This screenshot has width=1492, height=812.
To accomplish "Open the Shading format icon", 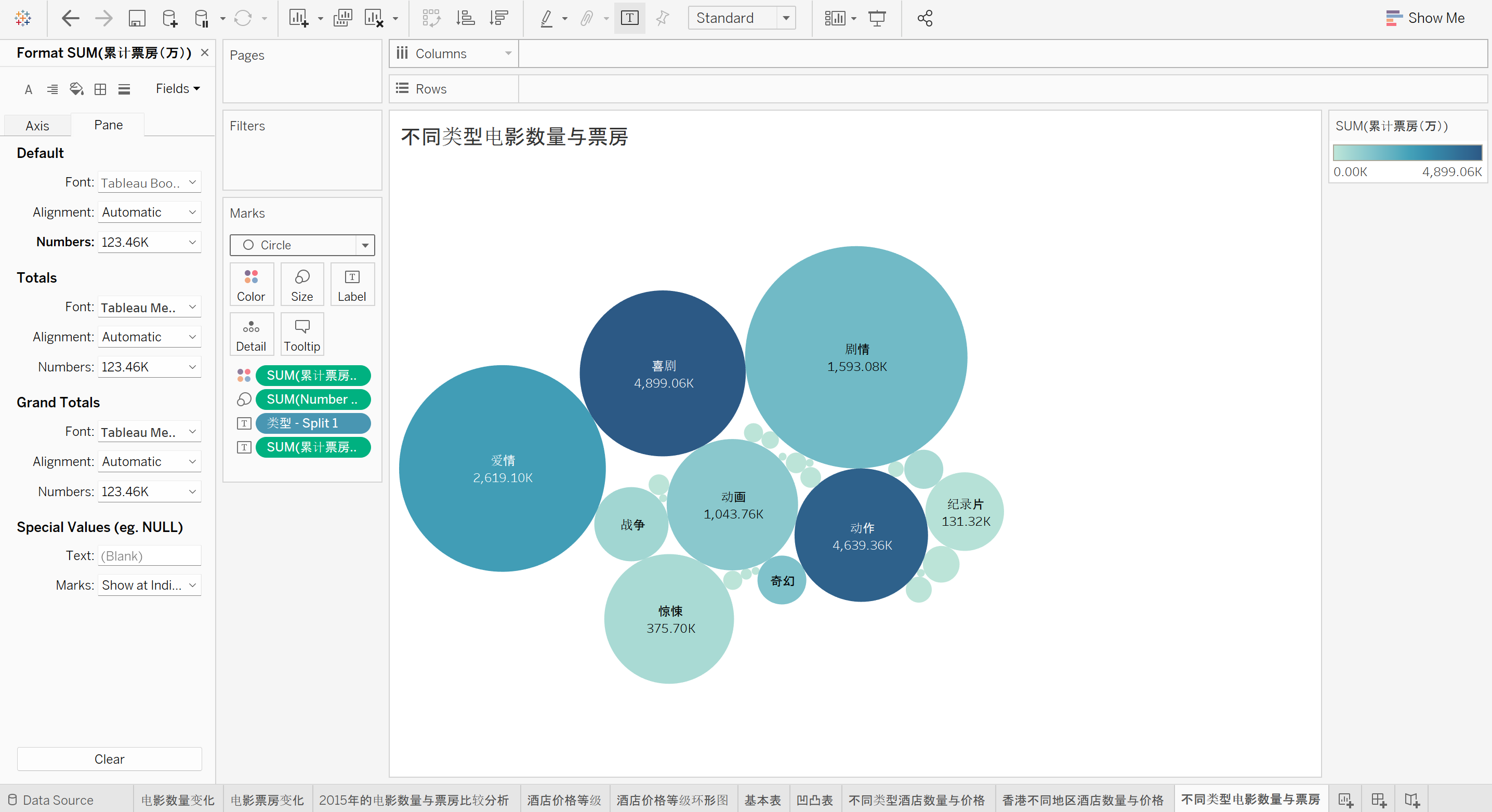I will pos(76,89).
